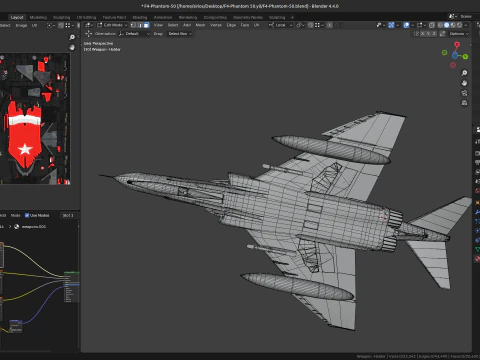
Task: Open the viewport Add menu
Action: [187, 25]
